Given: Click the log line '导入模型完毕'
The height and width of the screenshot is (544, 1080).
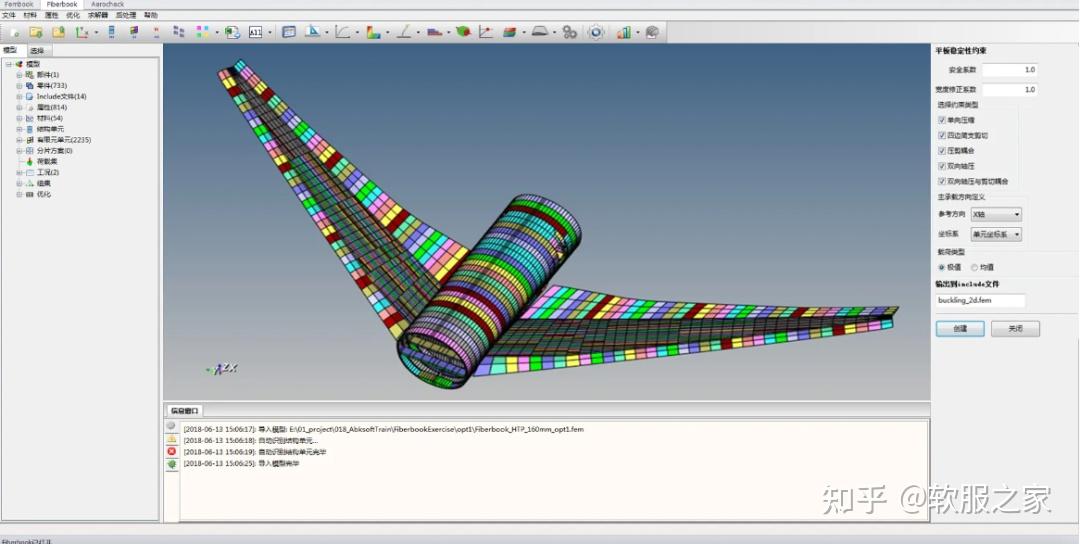Looking at the screenshot, I should coord(278,464).
